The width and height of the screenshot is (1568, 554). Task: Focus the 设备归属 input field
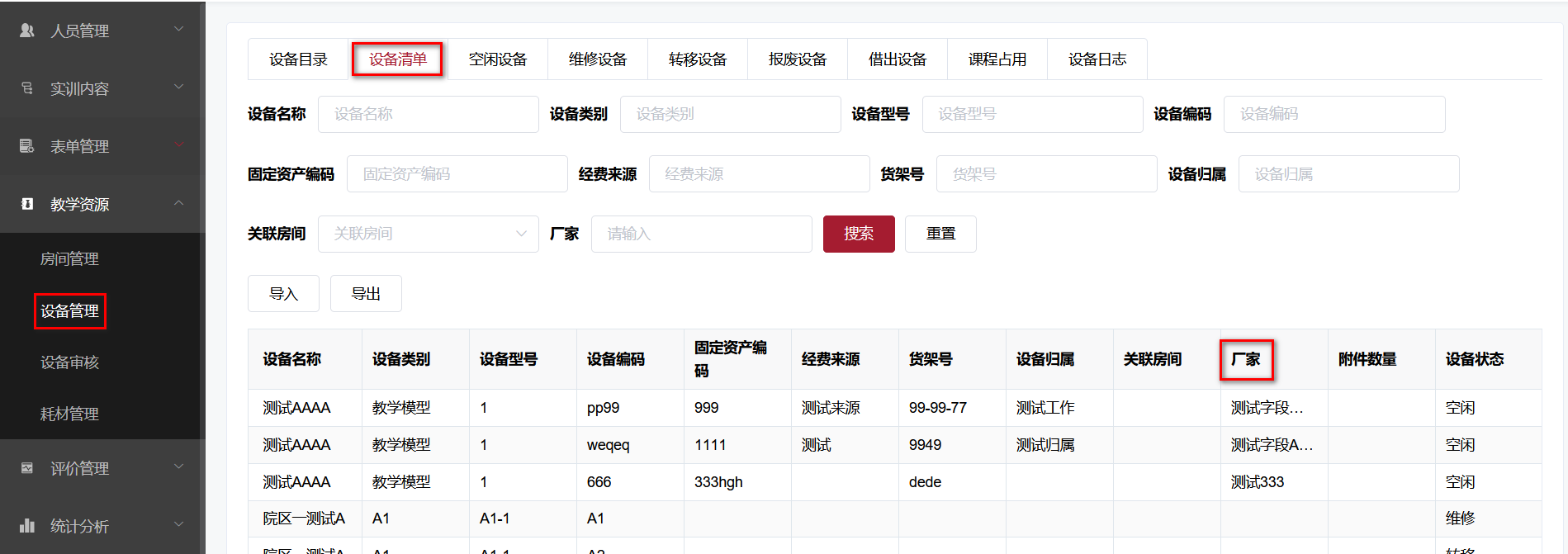click(x=1348, y=174)
